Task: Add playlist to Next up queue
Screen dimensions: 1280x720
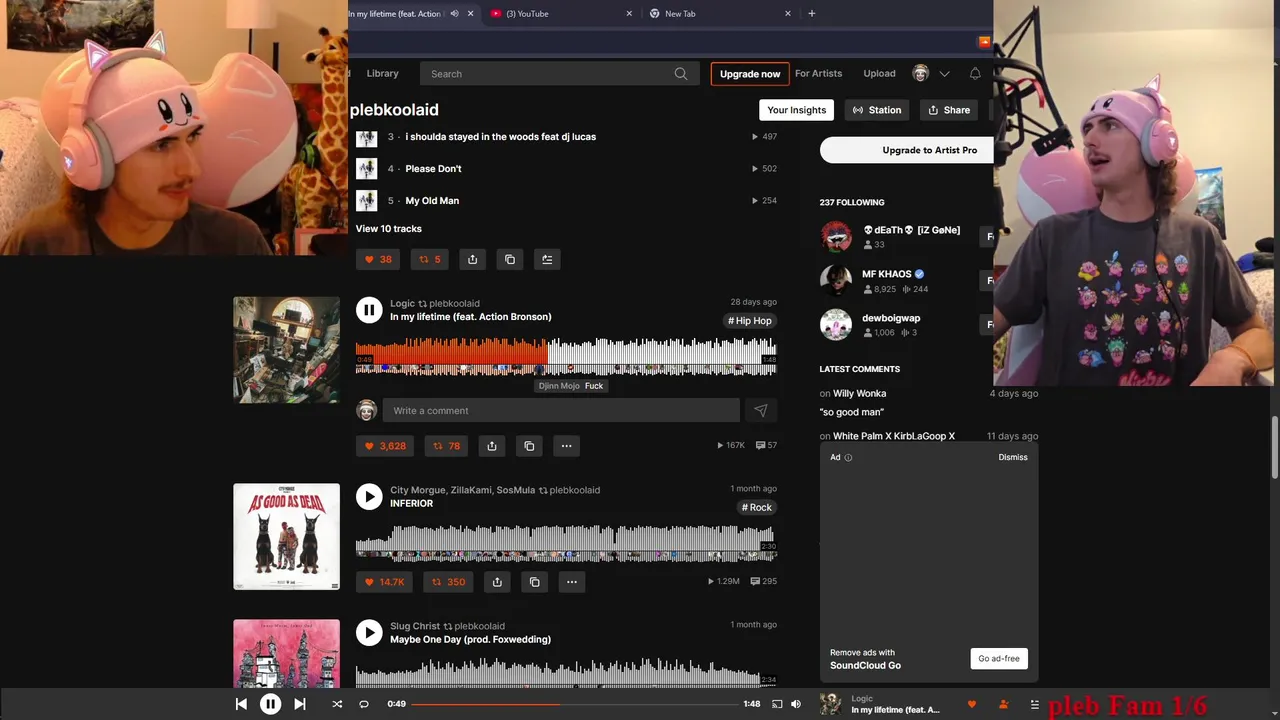Action: pos(547,259)
